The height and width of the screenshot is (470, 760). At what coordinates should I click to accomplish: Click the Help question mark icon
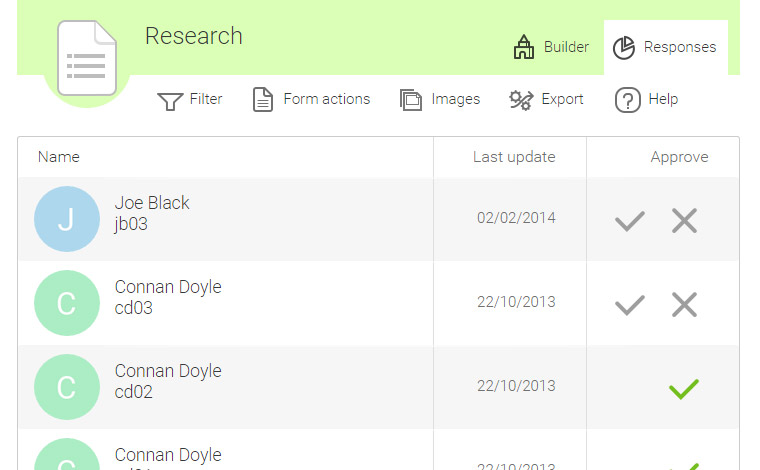[628, 100]
